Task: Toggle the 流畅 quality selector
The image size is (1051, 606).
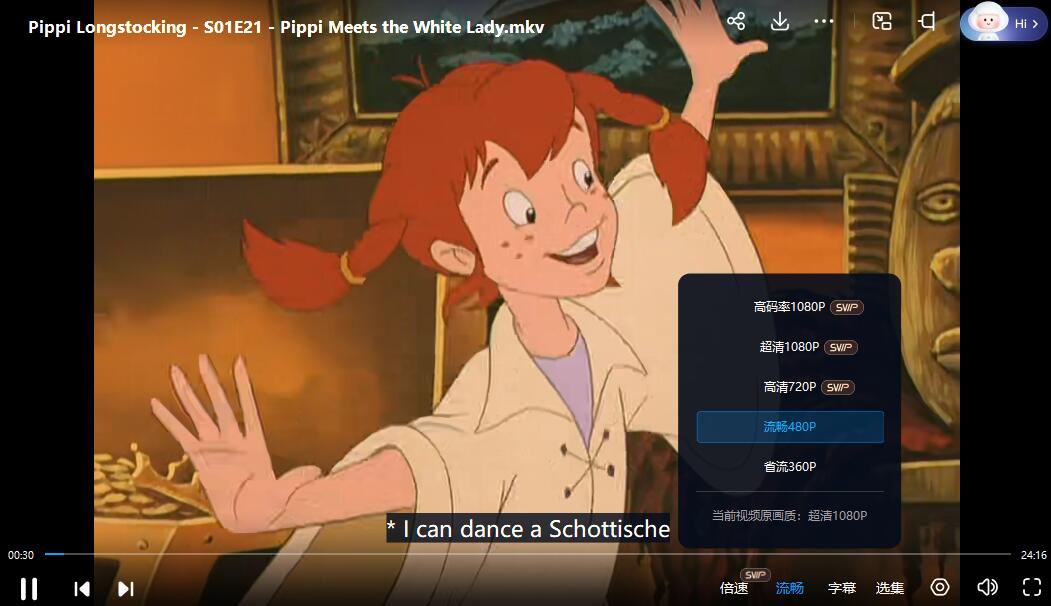Action: point(790,588)
